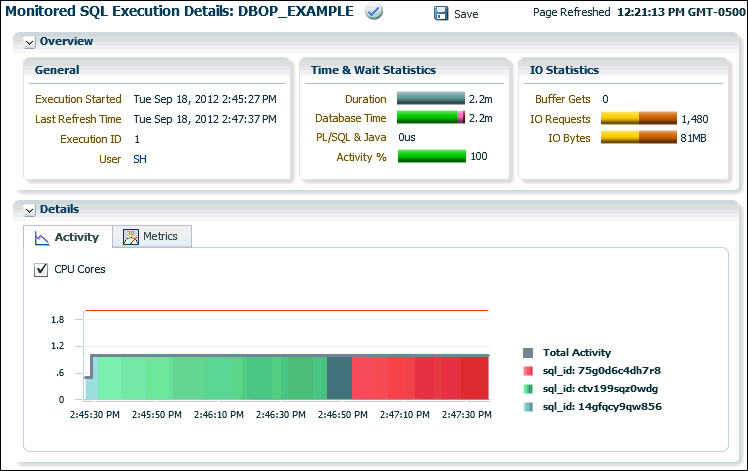The image size is (748, 471).
Task: Uncheck the CPU Cores checkbox
Action: pyautogui.click(x=41, y=269)
